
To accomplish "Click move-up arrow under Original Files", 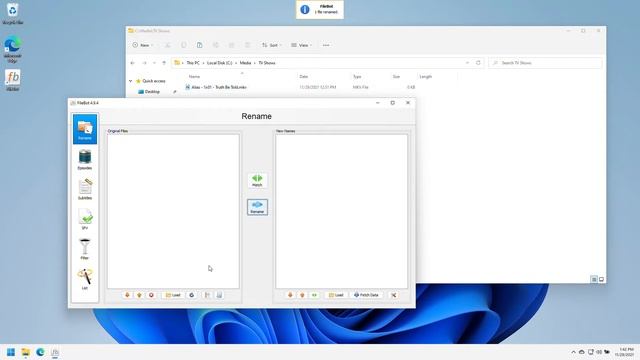I will click(x=139, y=295).
